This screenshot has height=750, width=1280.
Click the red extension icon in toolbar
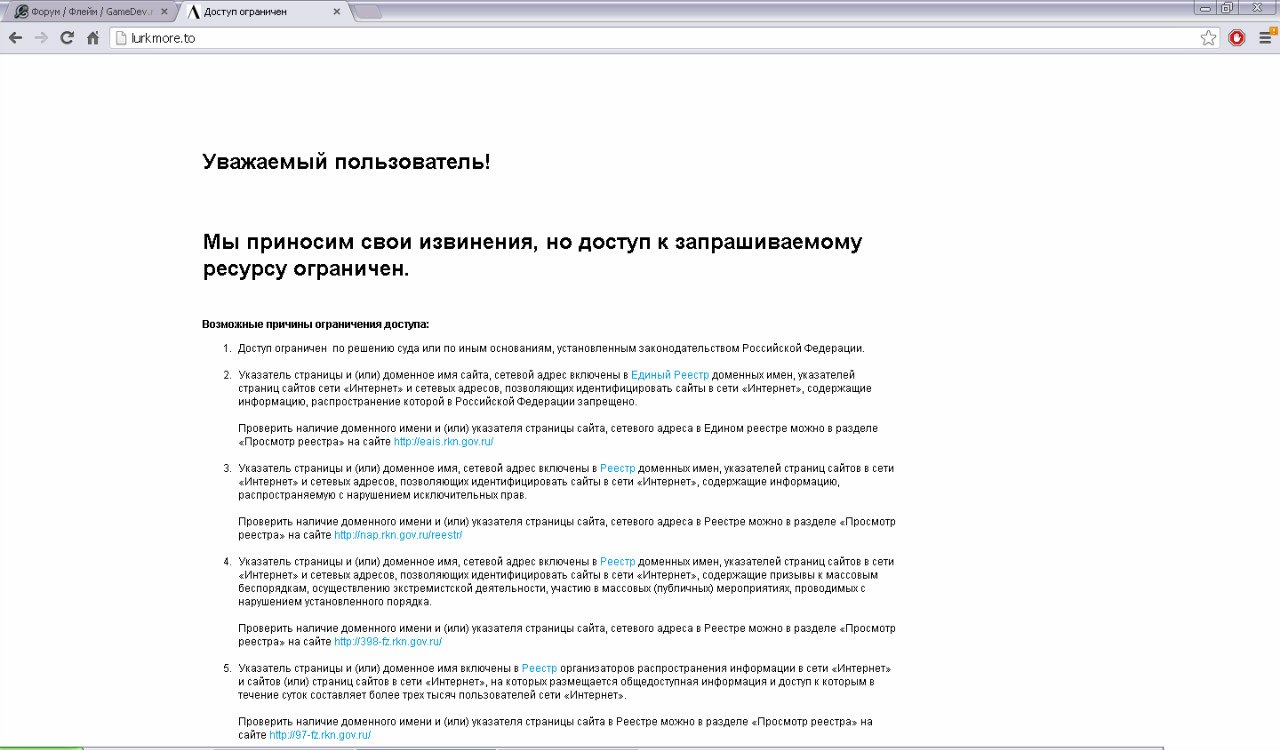pos(1237,38)
